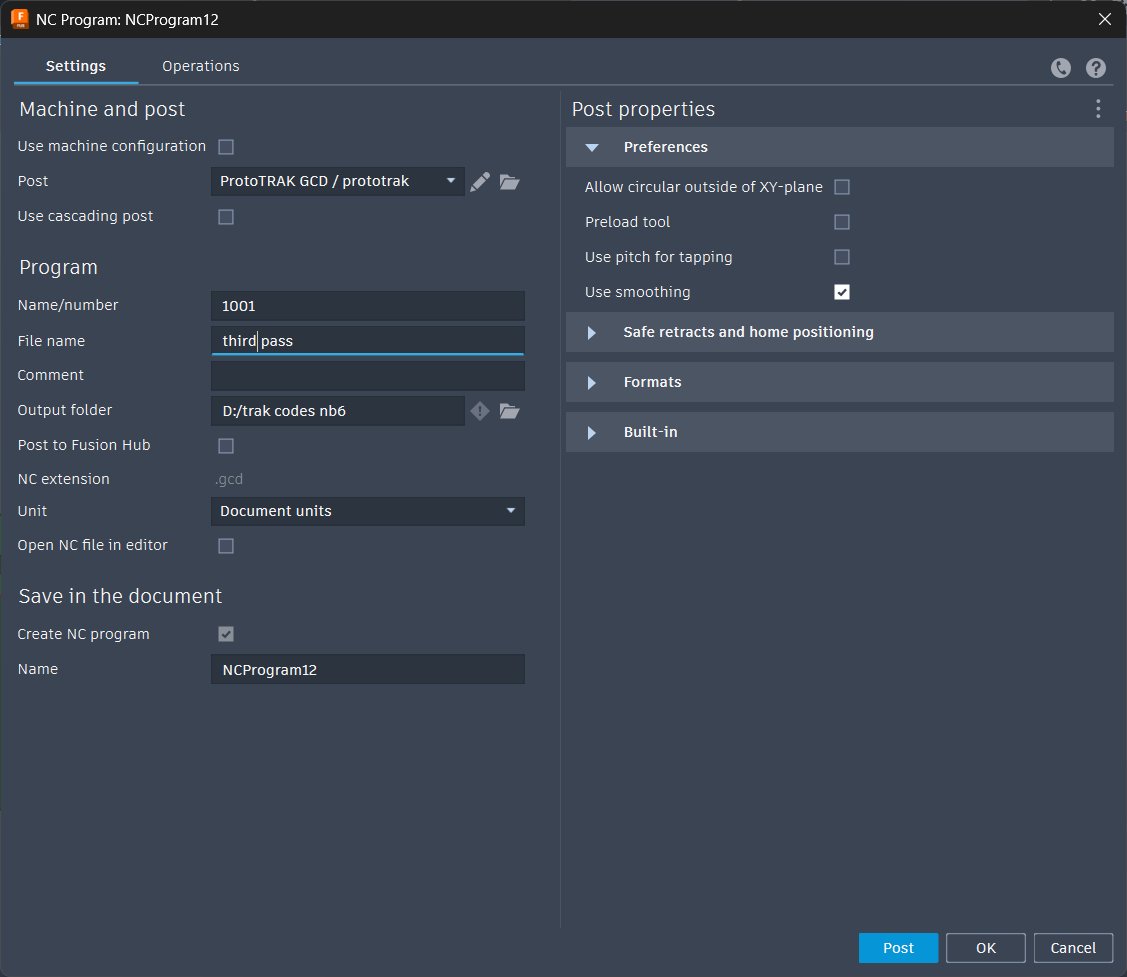1127x977 pixels.
Task: Toggle Use cascading post checkbox
Action: click(x=226, y=216)
